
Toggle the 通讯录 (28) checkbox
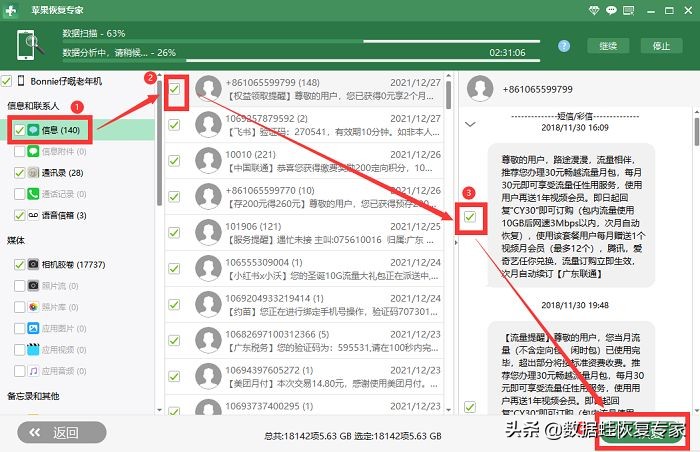(19, 172)
